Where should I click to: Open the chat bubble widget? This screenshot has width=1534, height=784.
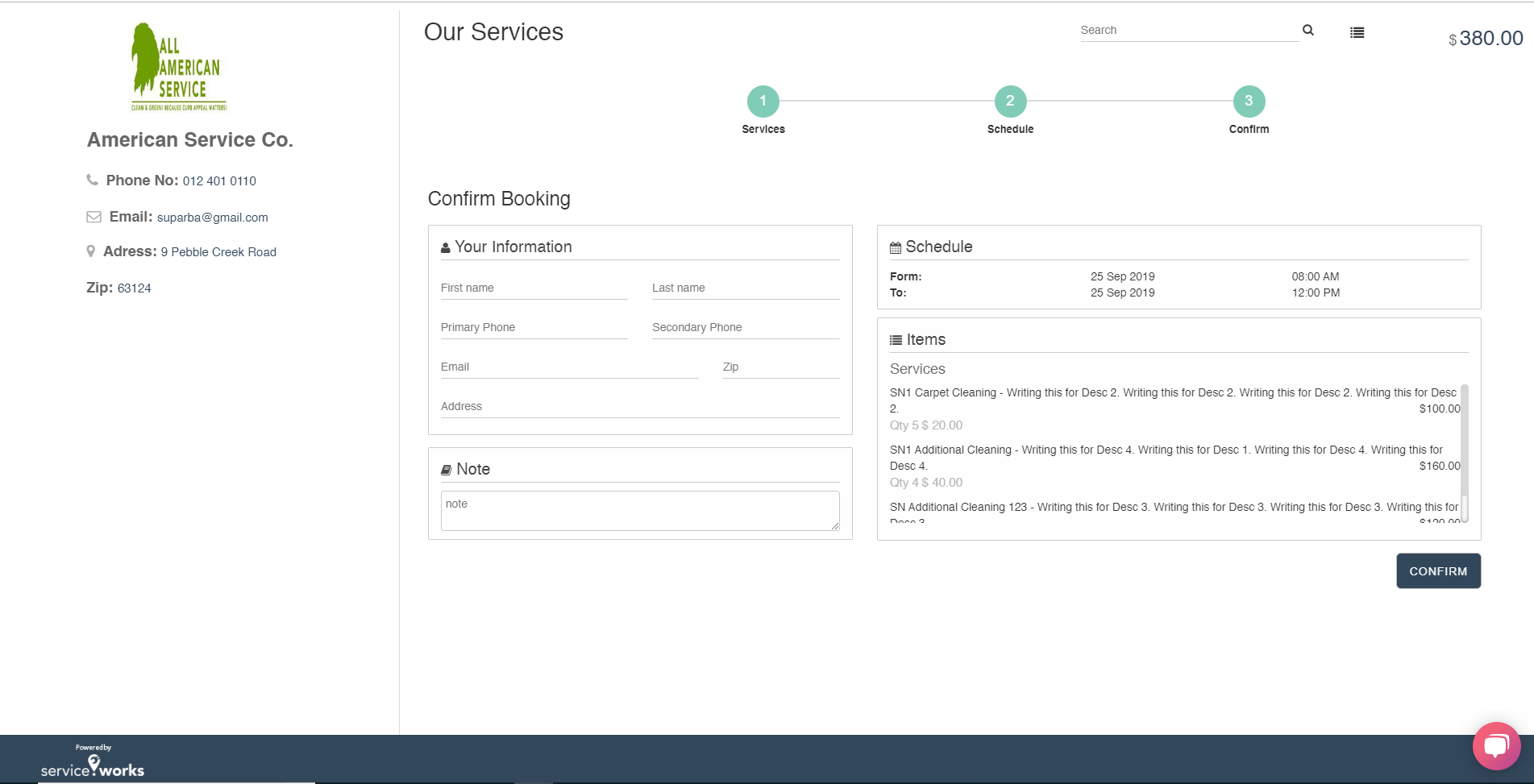(1495, 746)
